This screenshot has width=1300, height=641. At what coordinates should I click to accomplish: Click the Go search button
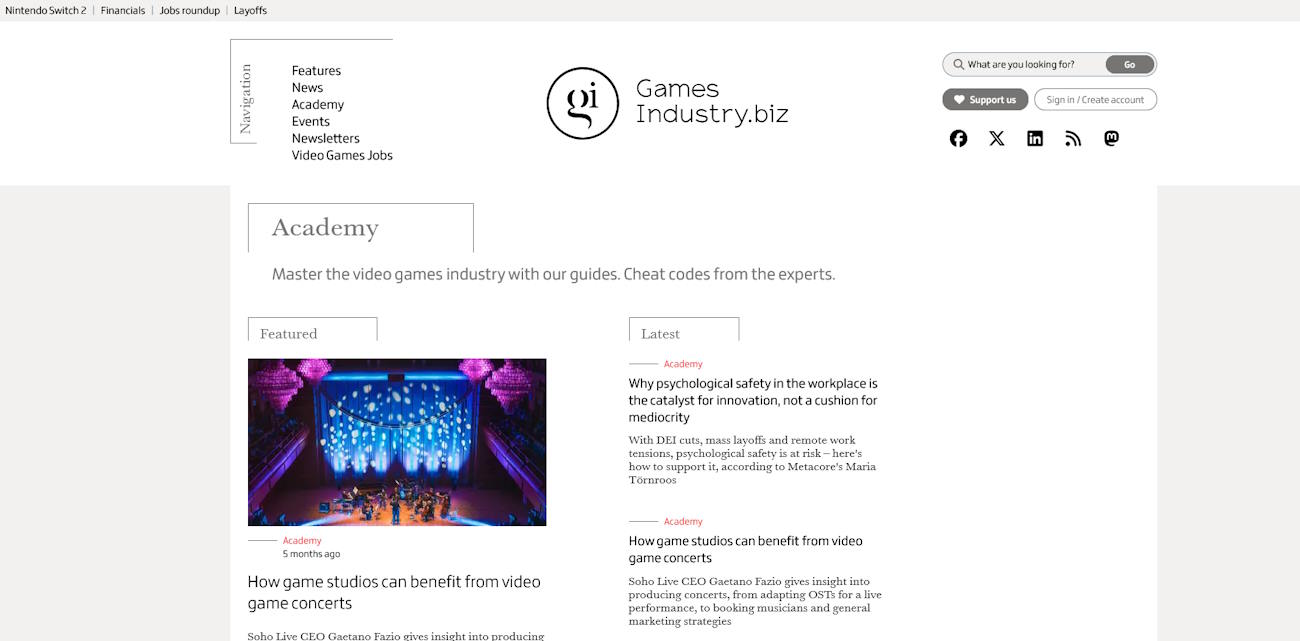click(x=1130, y=64)
